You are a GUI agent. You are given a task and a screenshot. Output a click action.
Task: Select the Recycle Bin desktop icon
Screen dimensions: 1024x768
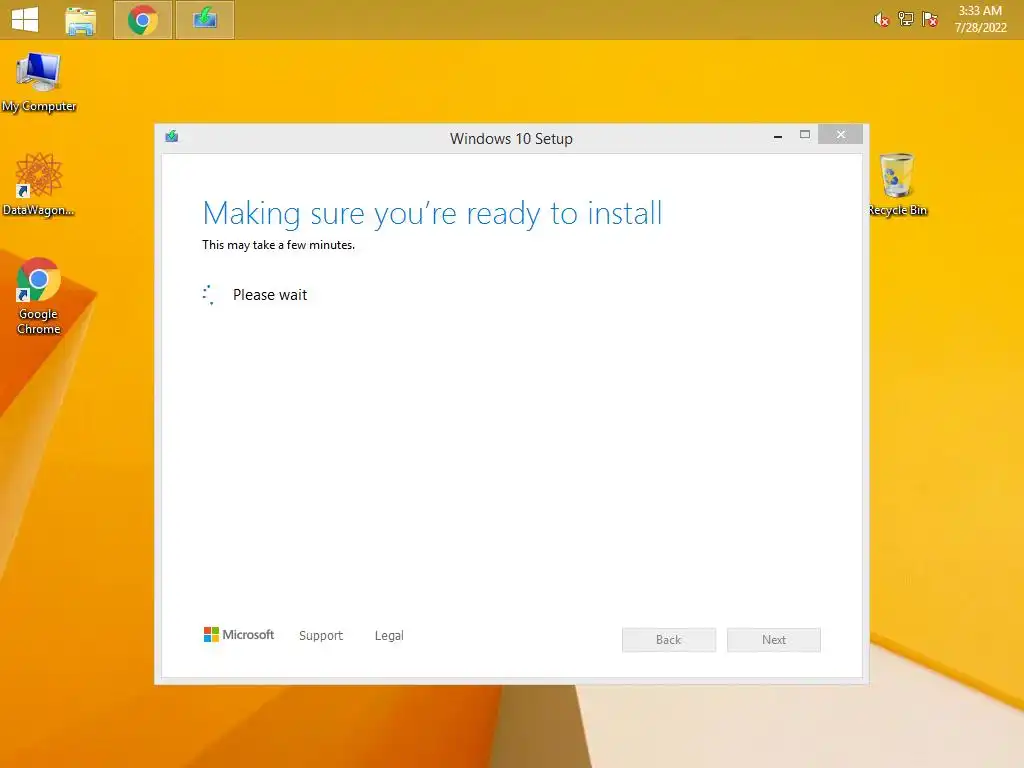pyautogui.click(x=897, y=184)
